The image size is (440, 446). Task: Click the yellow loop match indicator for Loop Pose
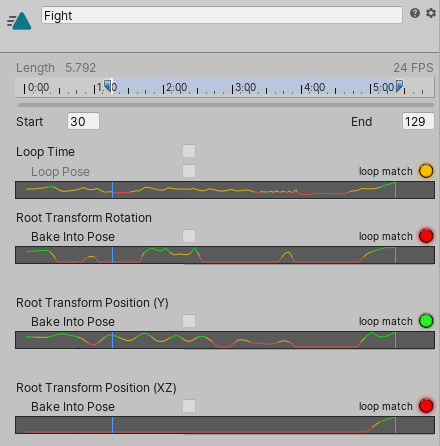point(426,171)
